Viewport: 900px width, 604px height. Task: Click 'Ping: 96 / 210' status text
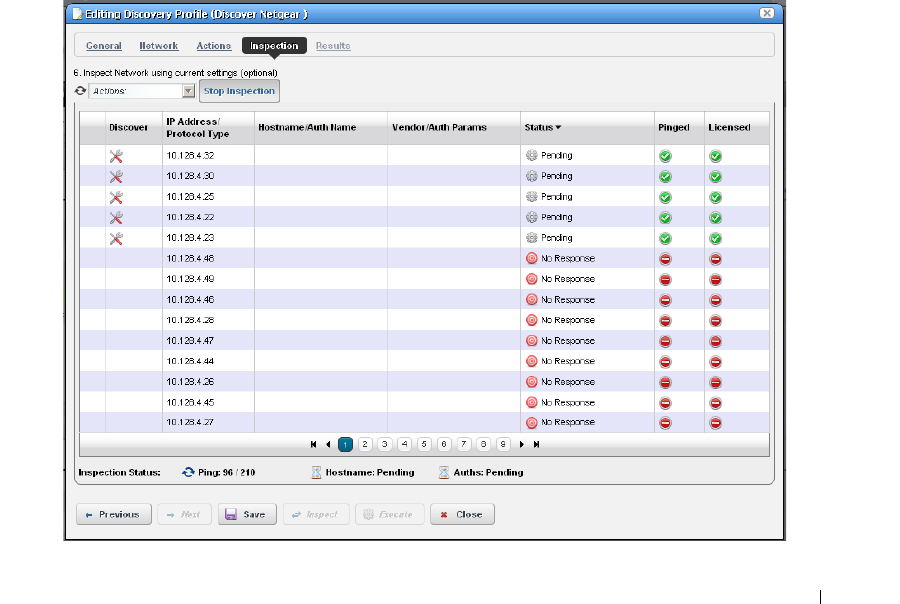point(226,473)
